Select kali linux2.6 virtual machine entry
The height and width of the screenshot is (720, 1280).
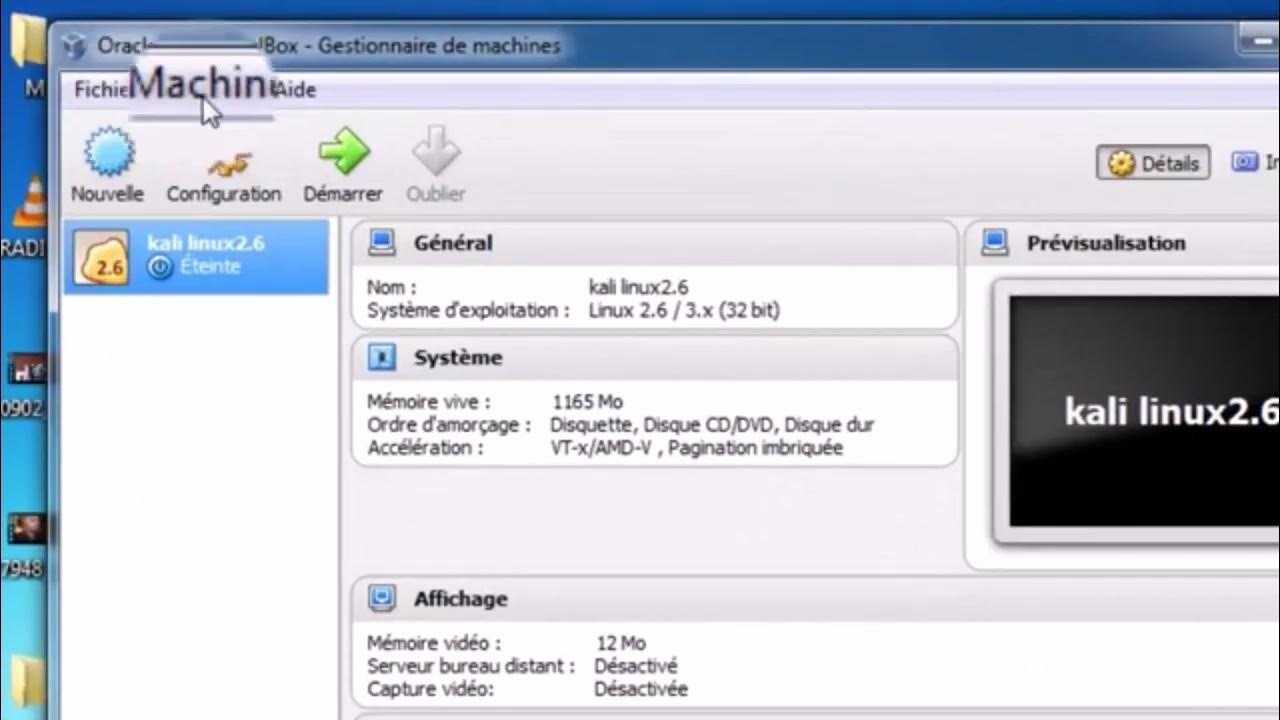pos(196,256)
